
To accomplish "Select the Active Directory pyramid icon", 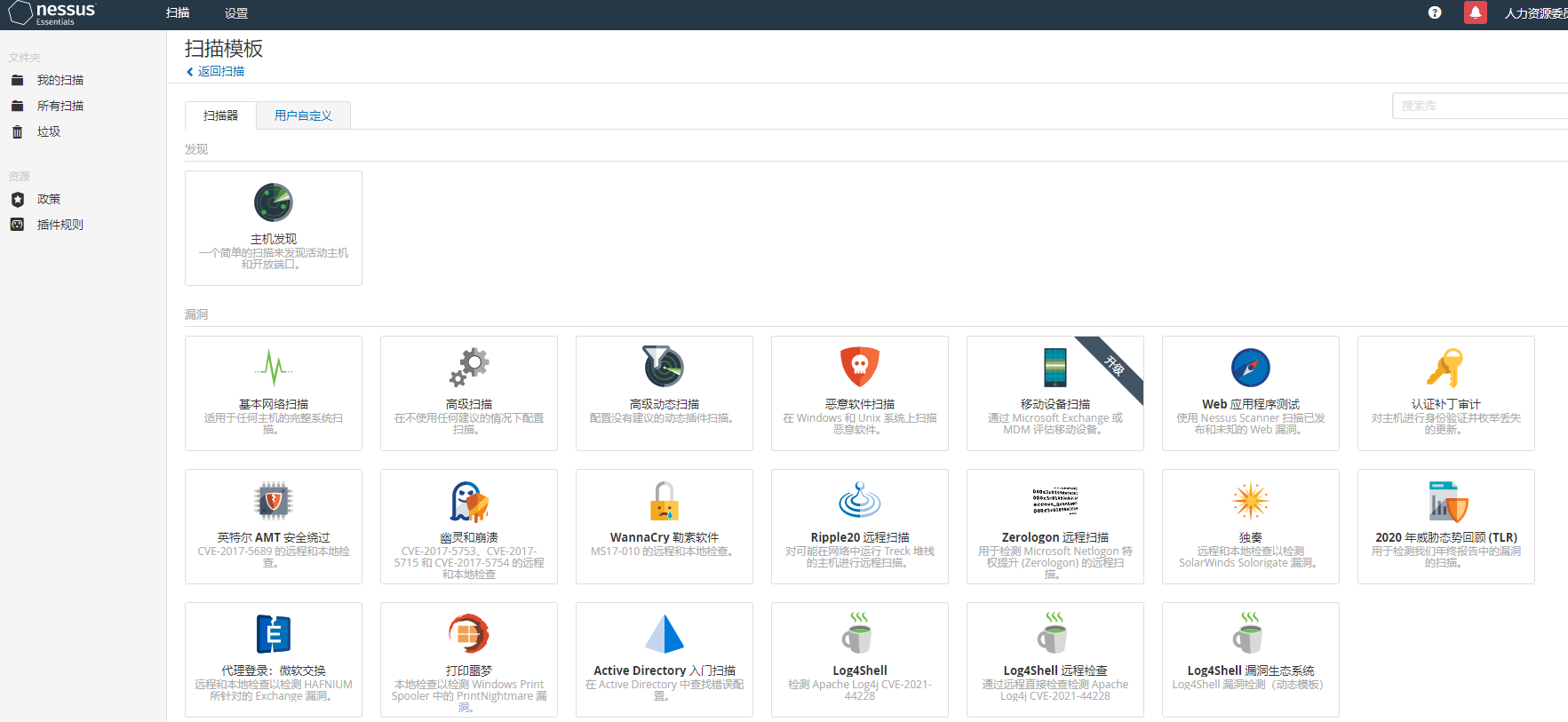I will [x=665, y=634].
